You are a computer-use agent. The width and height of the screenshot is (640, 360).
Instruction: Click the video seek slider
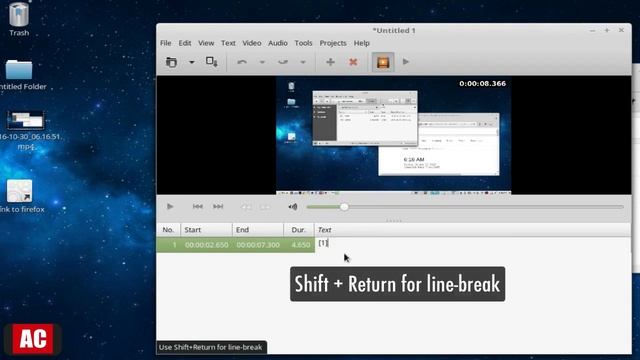[465, 207]
